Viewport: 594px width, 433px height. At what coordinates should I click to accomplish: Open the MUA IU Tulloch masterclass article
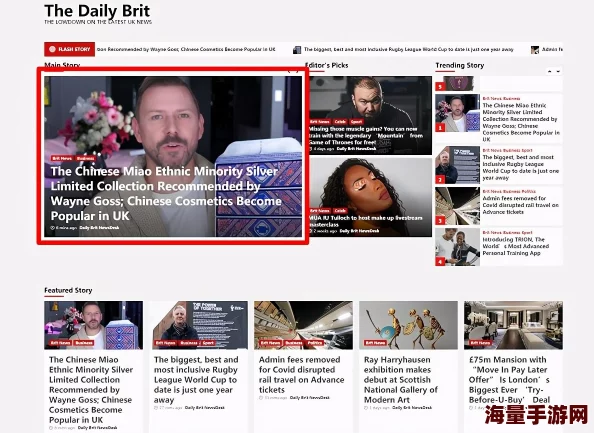coord(366,221)
